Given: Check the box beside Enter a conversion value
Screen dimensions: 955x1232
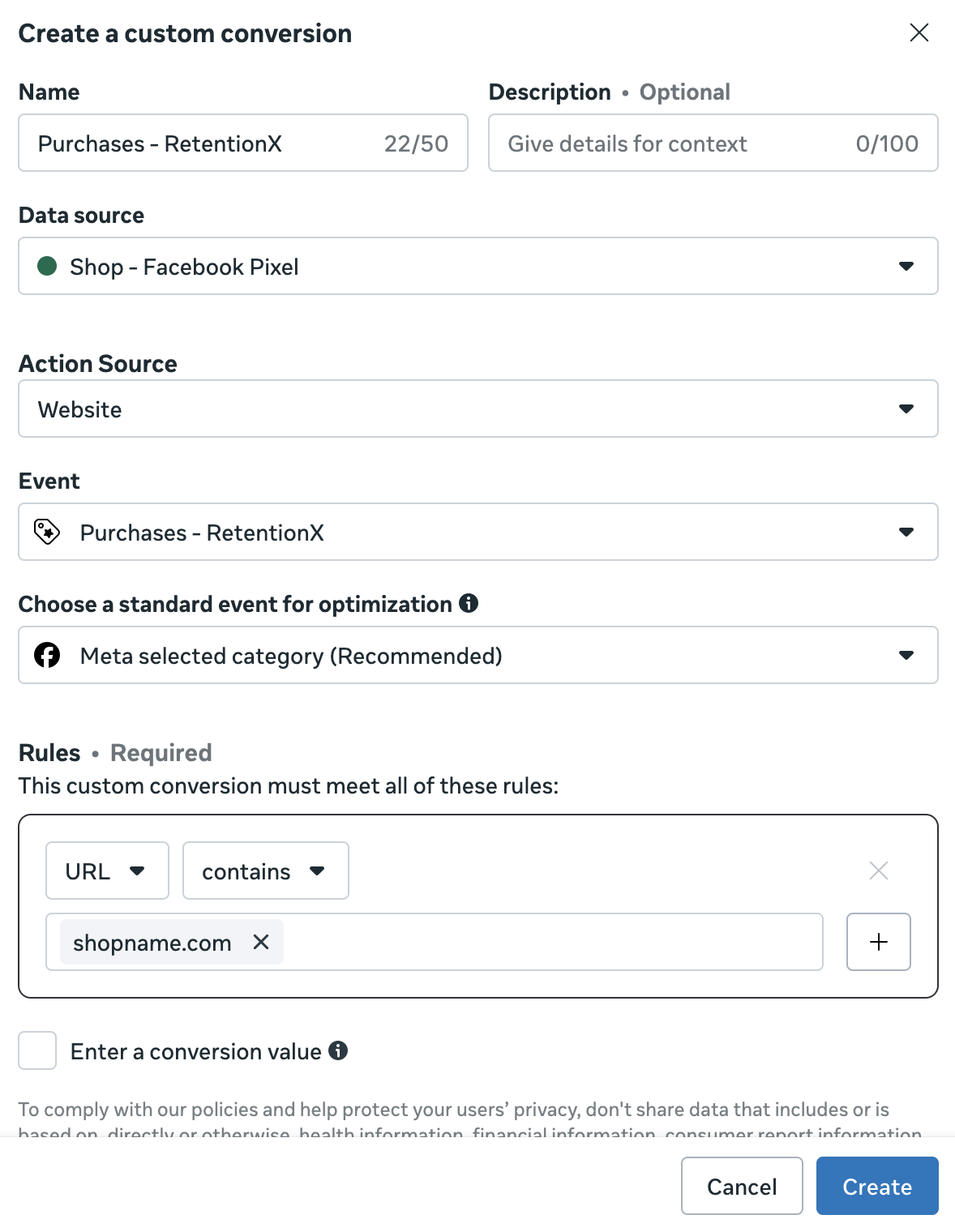Looking at the screenshot, I should click(x=36, y=1050).
